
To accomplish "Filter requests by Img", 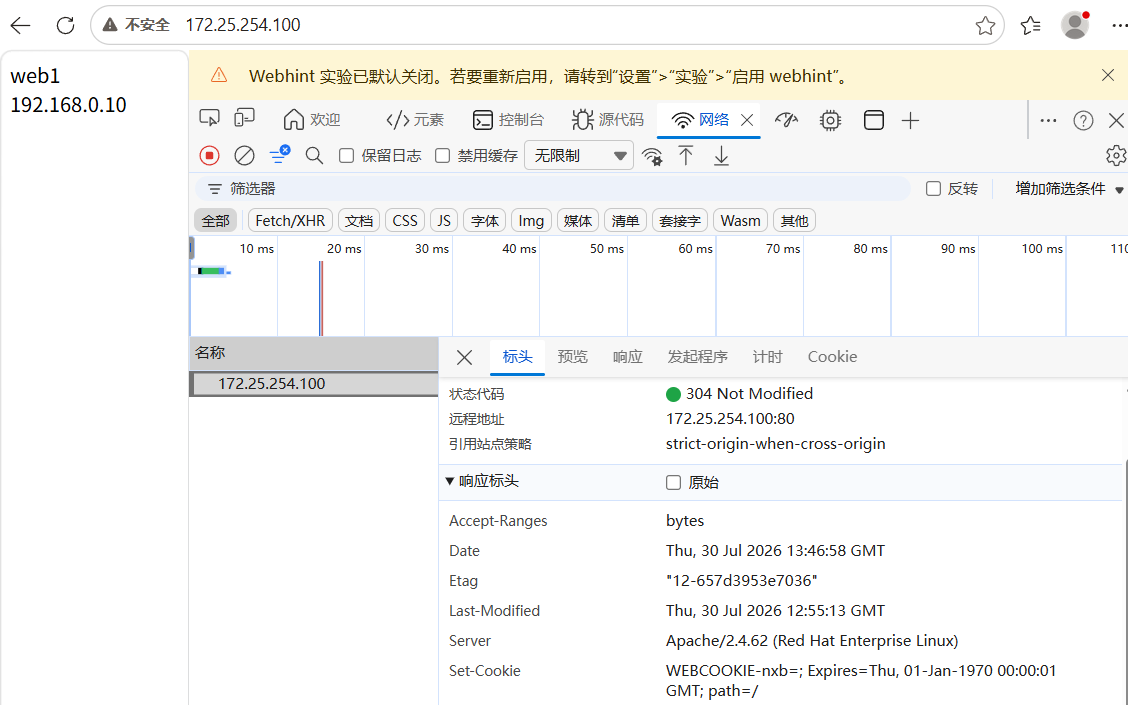I will click(531, 221).
